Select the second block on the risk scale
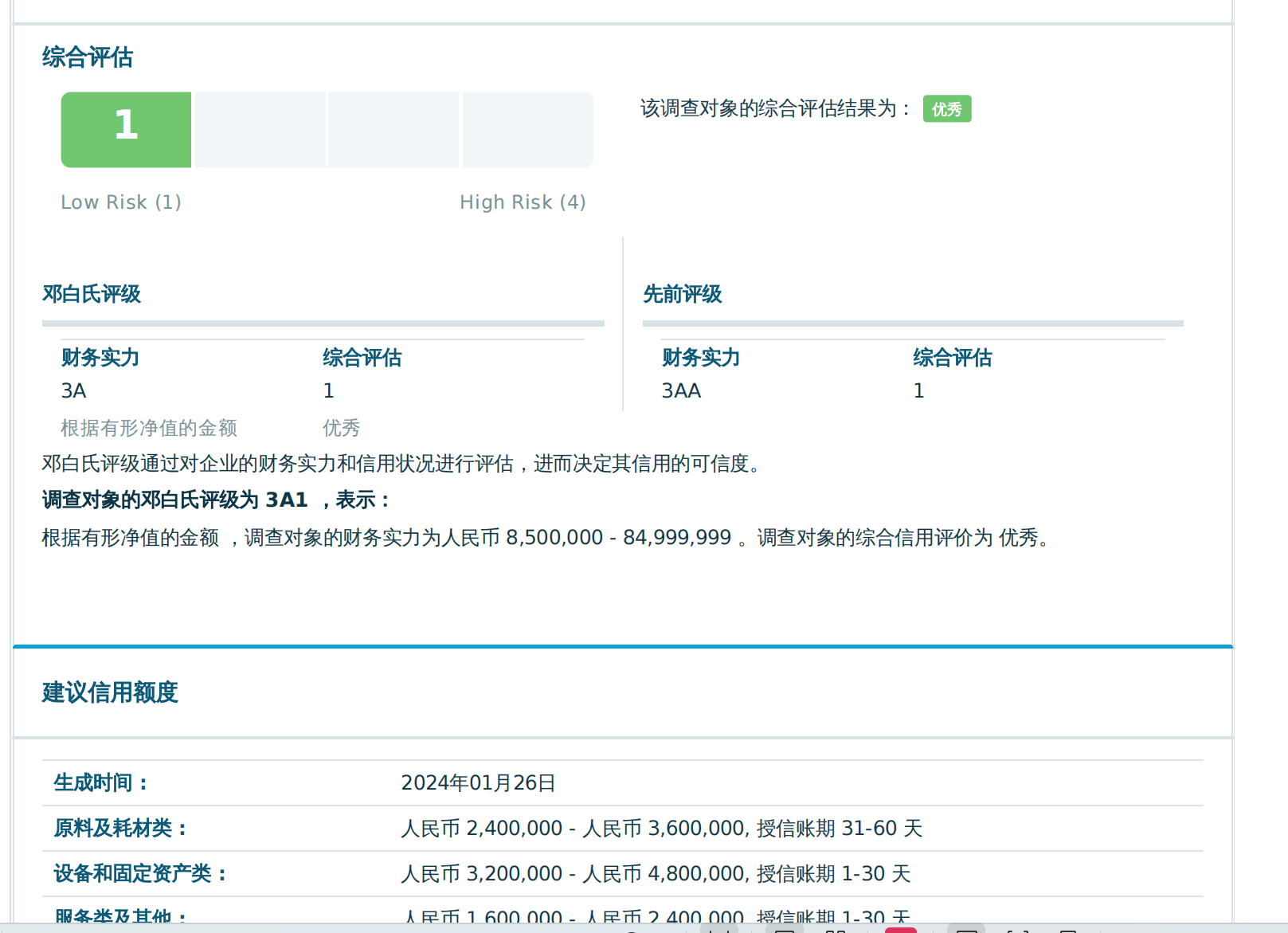The height and width of the screenshot is (933, 1288). [260, 129]
